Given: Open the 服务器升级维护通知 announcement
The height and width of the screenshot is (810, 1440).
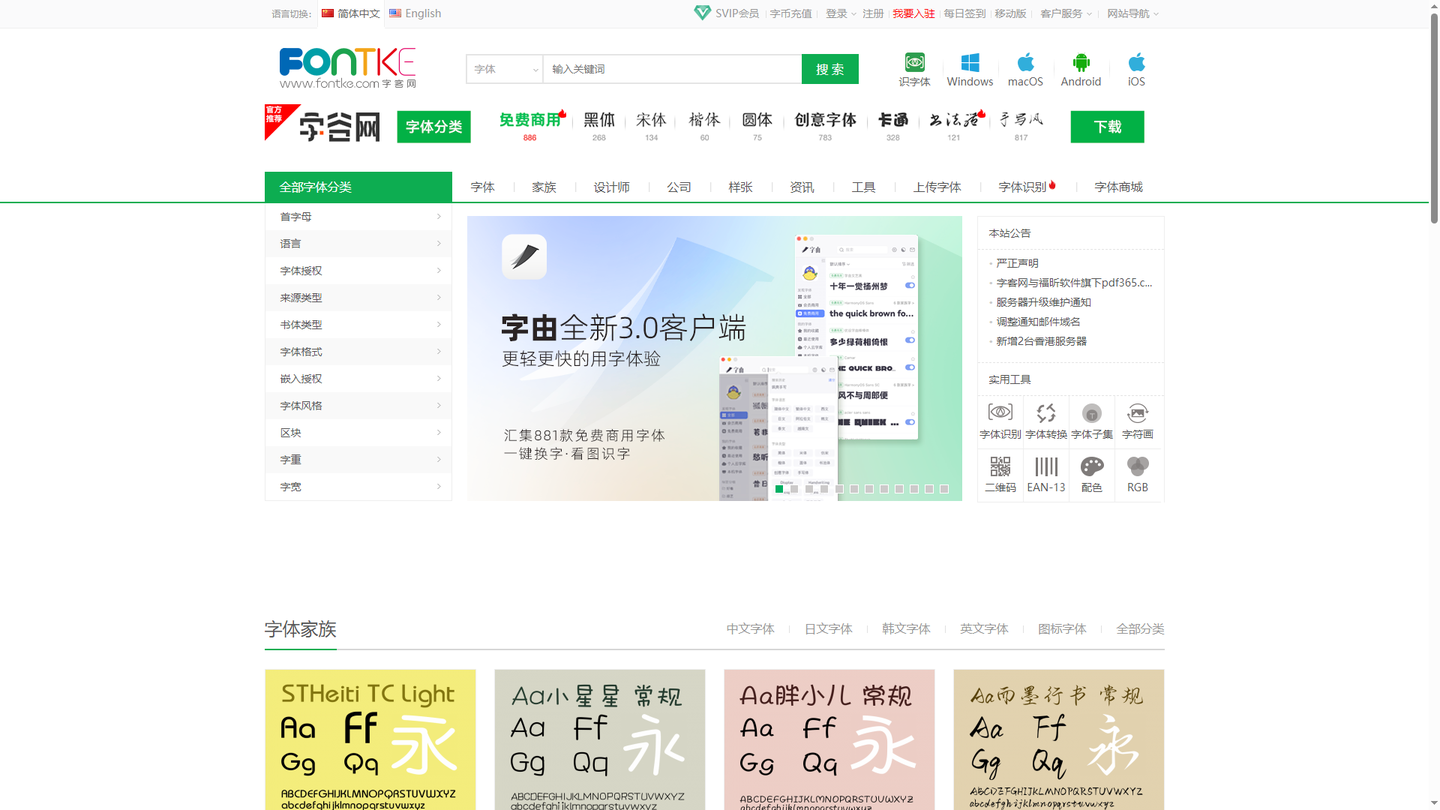Looking at the screenshot, I should coord(1043,302).
